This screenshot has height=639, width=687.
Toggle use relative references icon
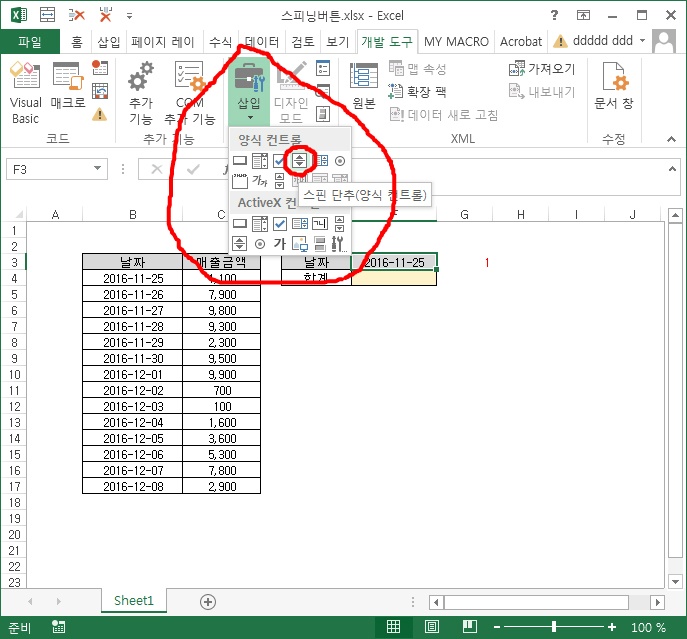[100, 91]
